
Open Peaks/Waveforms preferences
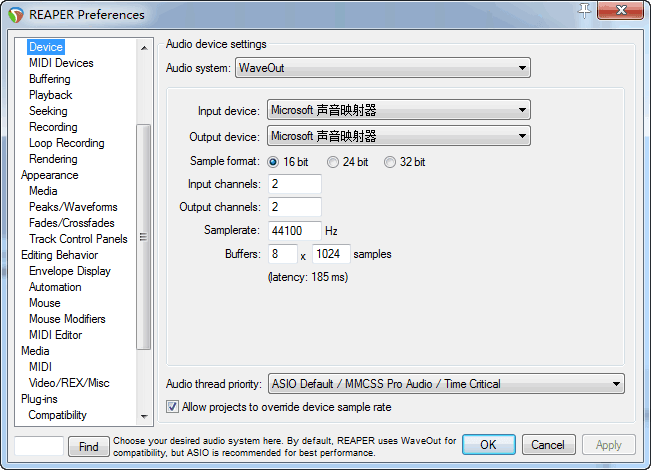(x=73, y=207)
